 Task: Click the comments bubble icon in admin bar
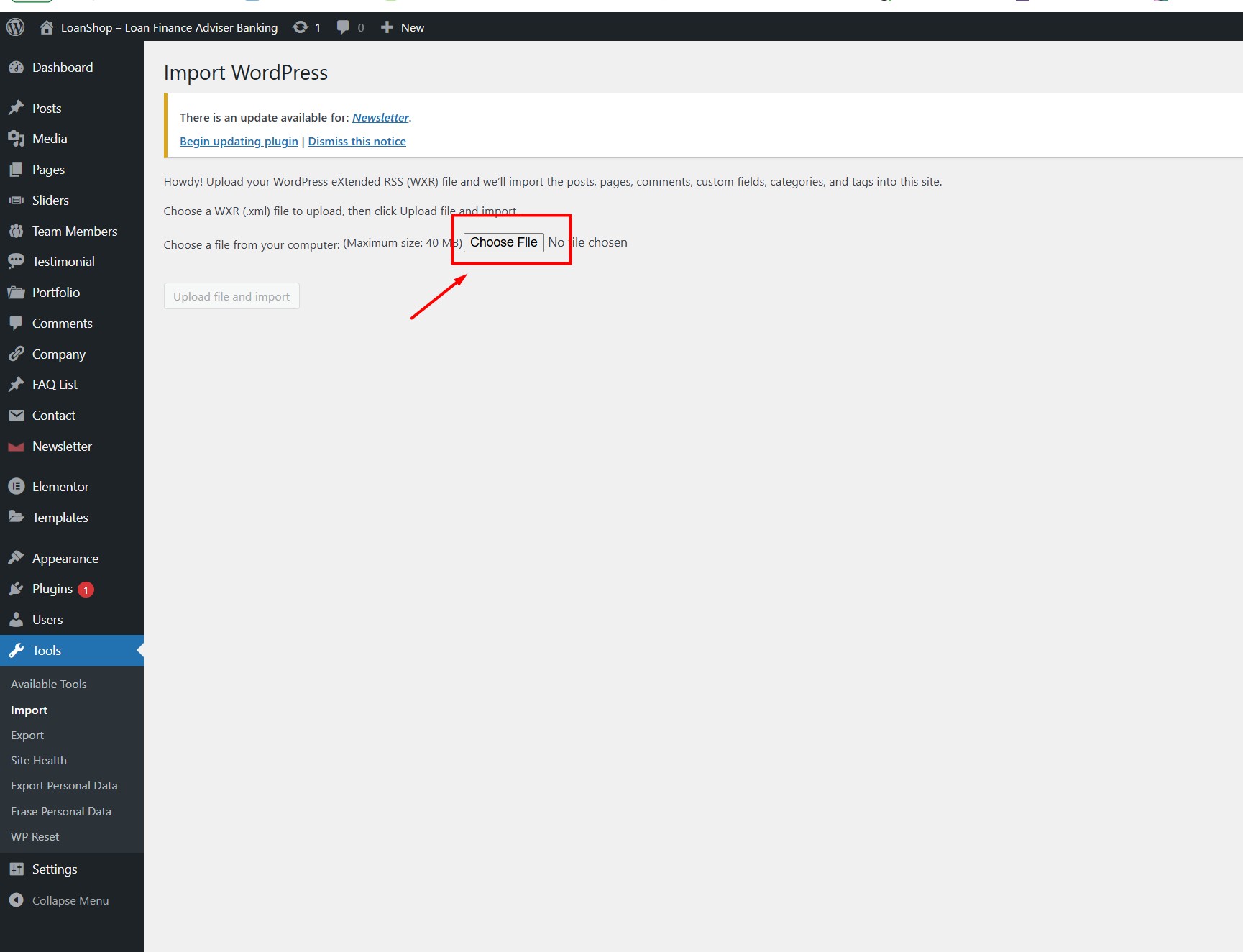click(x=343, y=27)
